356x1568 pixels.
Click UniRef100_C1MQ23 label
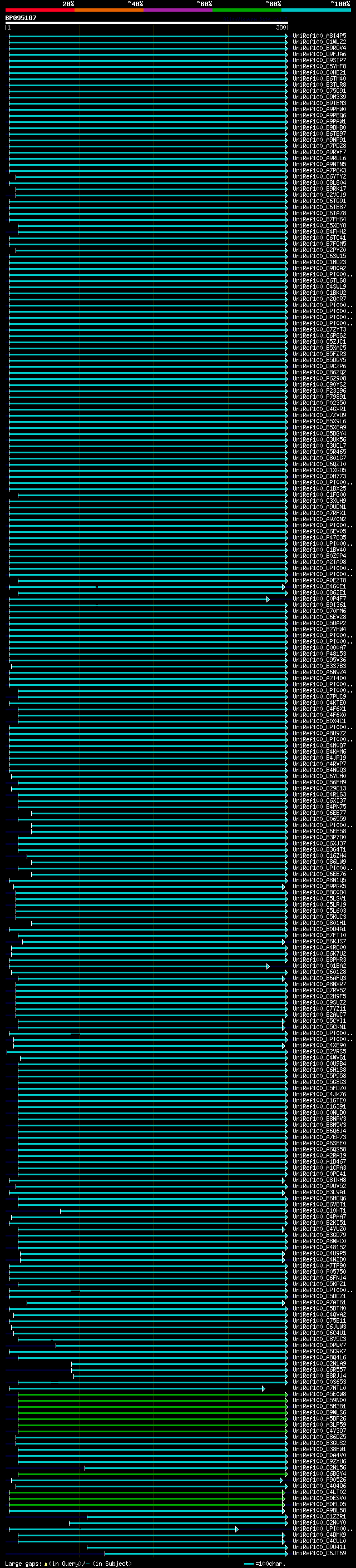tap(319, 263)
